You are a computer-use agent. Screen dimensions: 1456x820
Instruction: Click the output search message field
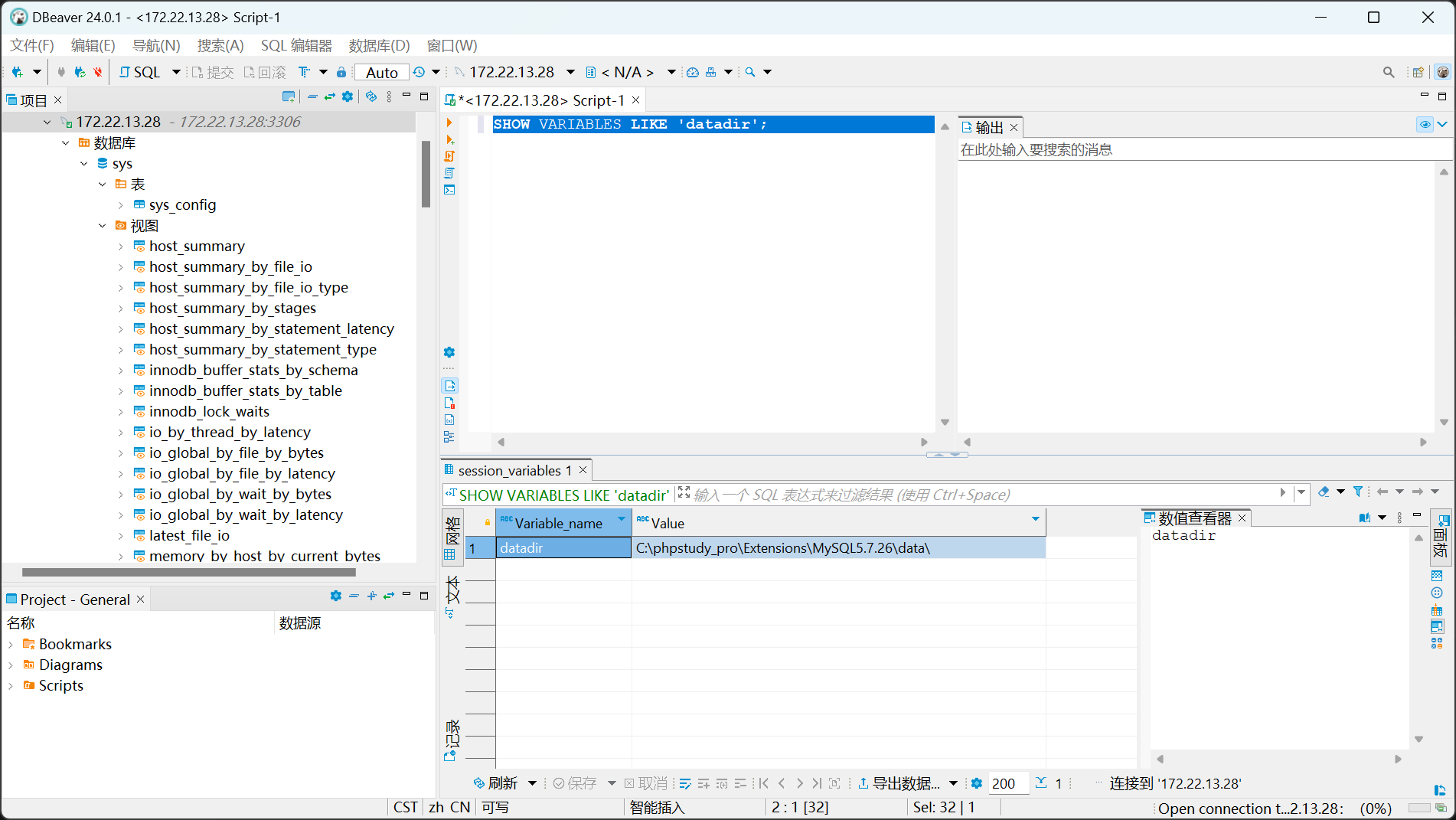point(1206,150)
